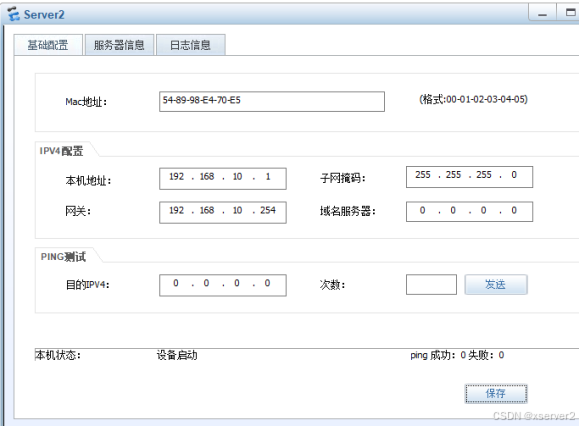The height and width of the screenshot is (427, 579).
Task: Click the 域名服务器 address field
Action: (469, 212)
